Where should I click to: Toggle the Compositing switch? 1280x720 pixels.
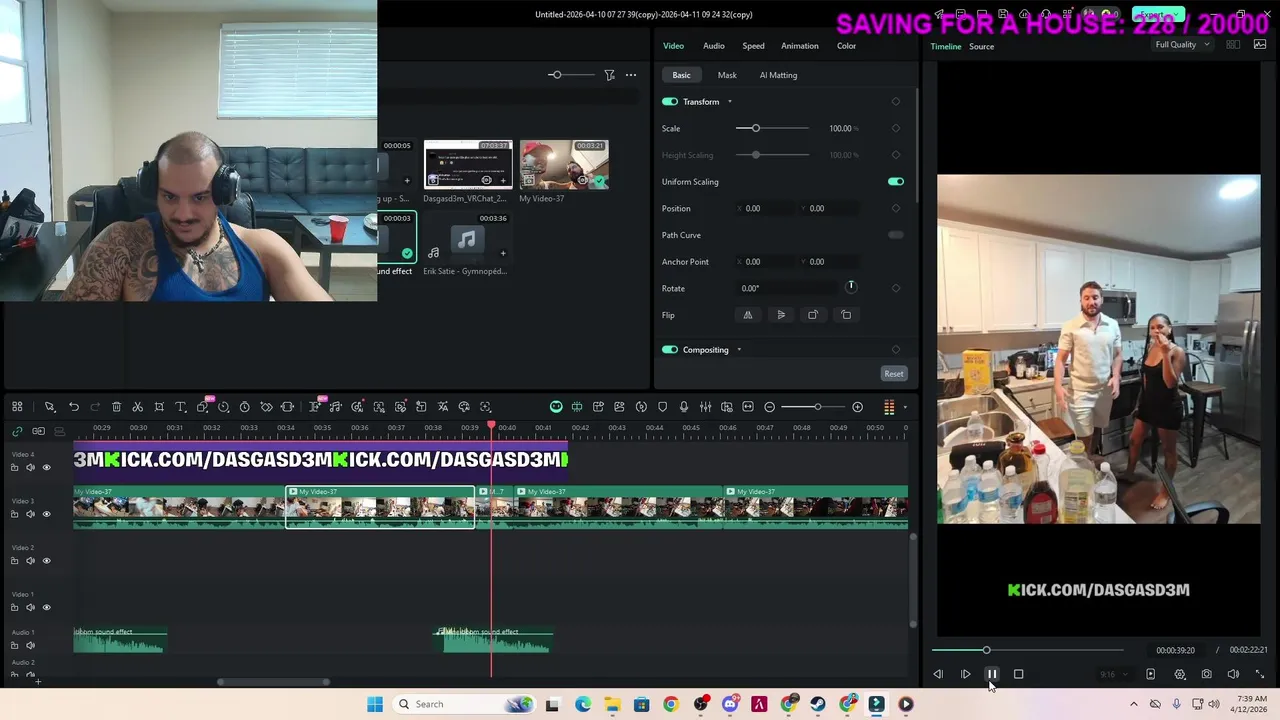[670, 350]
